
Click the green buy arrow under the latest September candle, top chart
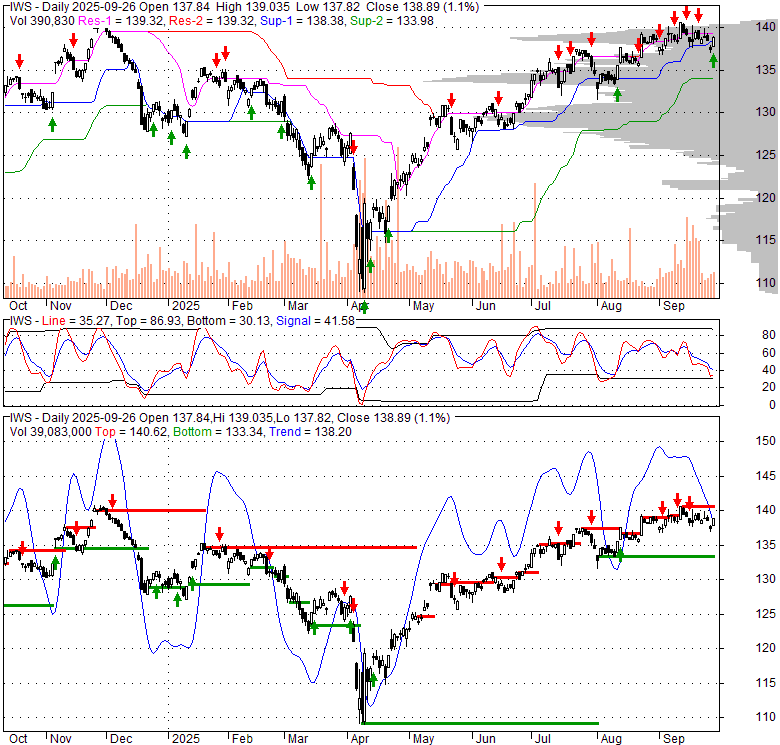[x=713, y=61]
